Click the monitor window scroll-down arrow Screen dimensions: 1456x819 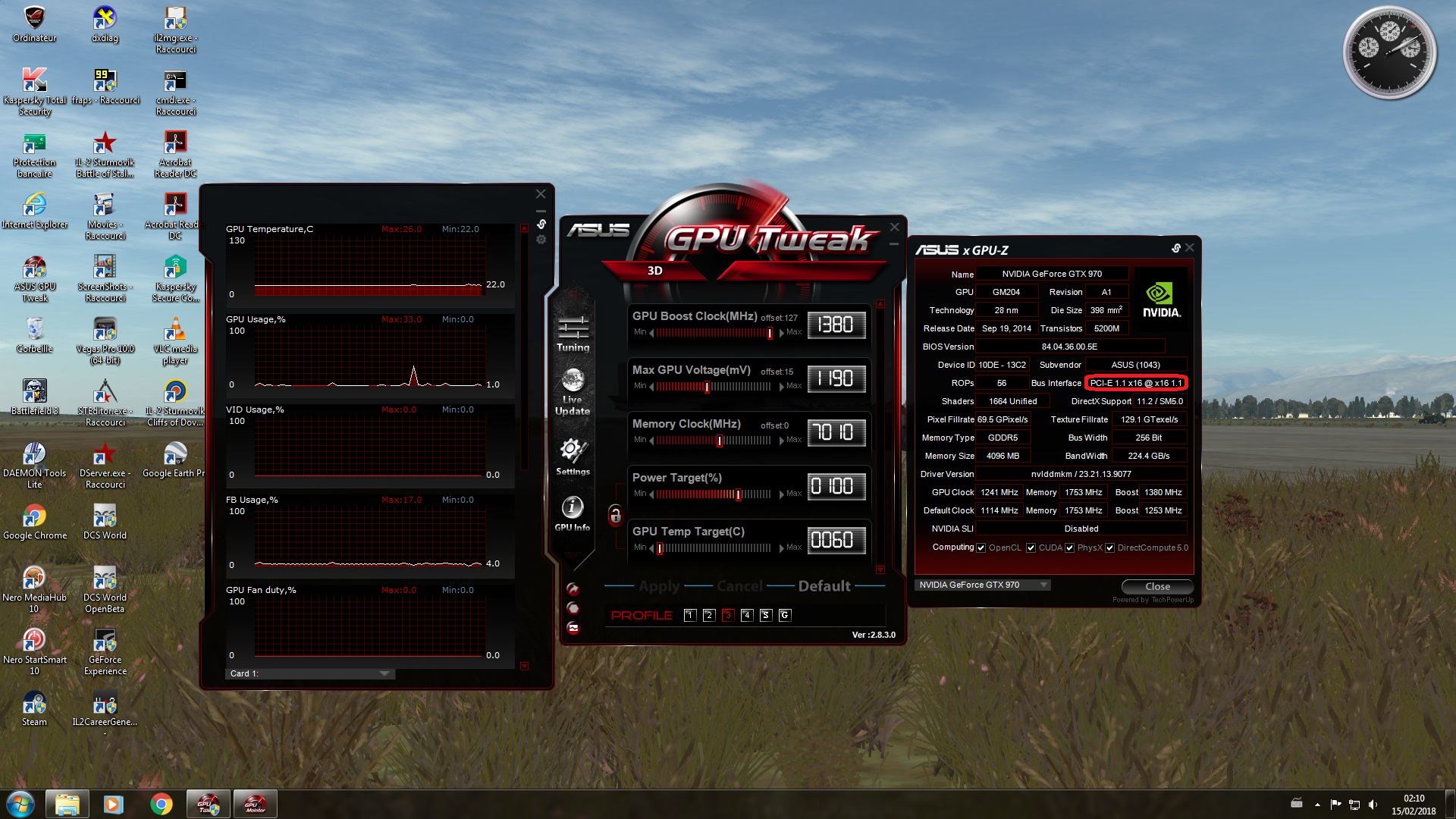524,666
